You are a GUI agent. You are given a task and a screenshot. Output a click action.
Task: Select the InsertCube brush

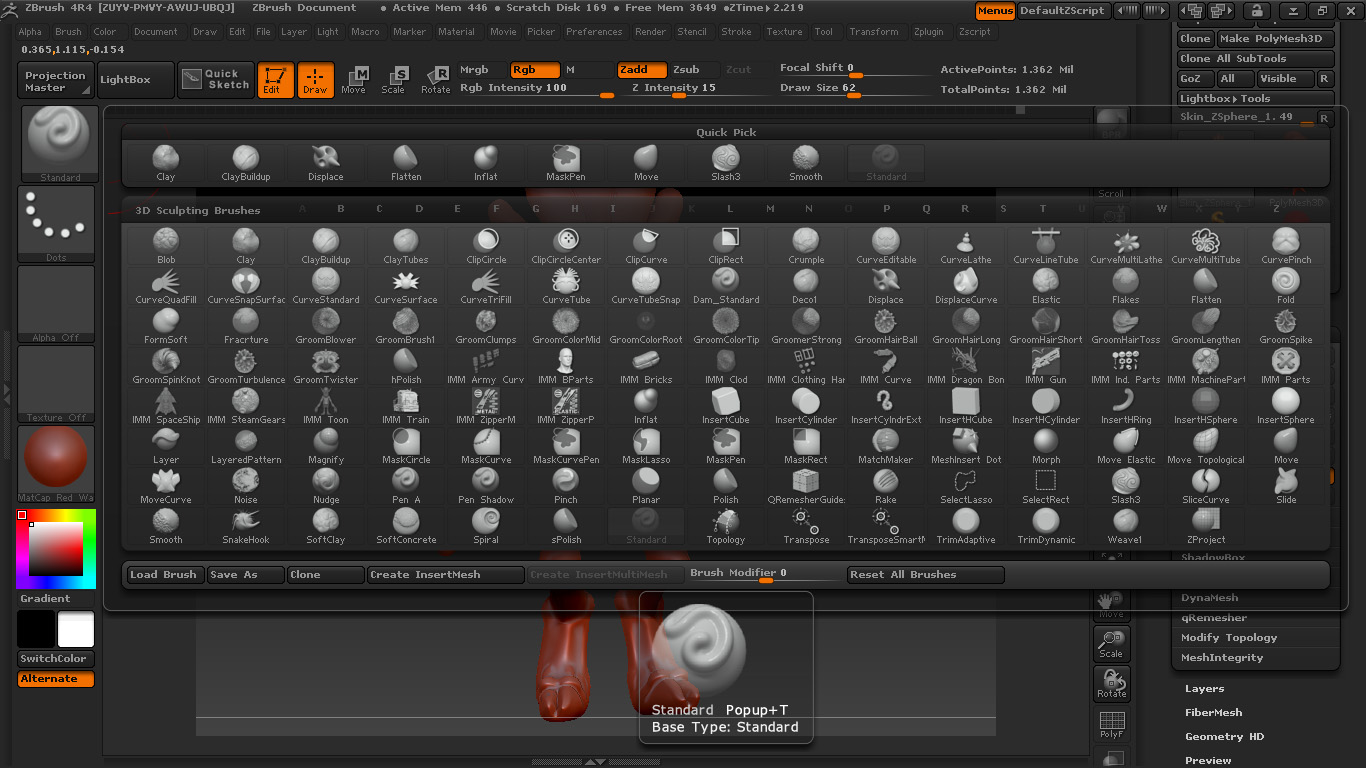(x=726, y=406)
